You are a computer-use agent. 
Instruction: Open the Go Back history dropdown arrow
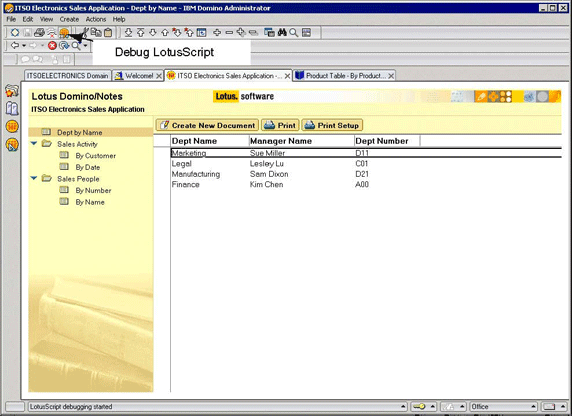click(x=24, y=46)
